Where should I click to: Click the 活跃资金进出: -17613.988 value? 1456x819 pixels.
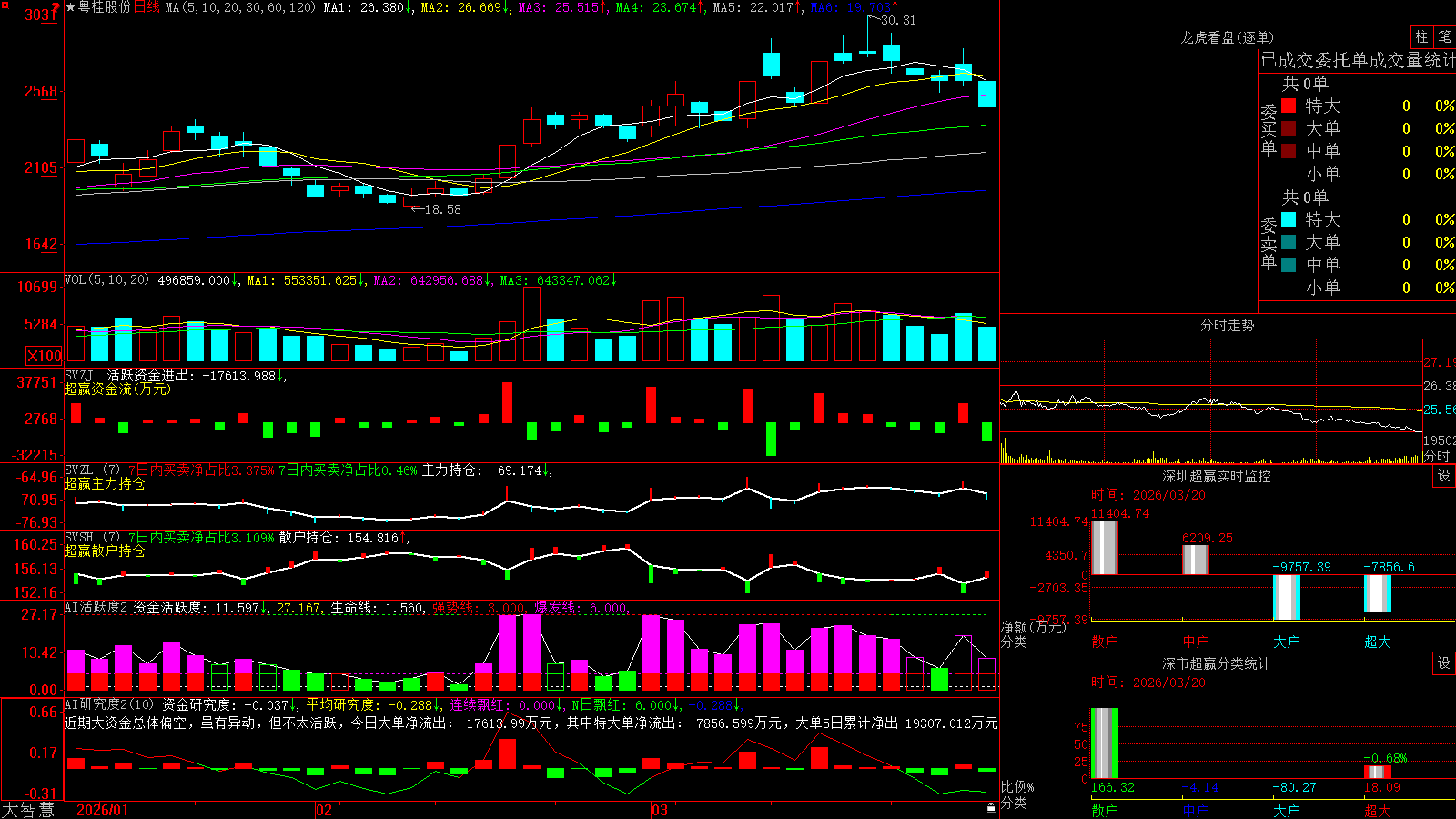coord(197,376)
